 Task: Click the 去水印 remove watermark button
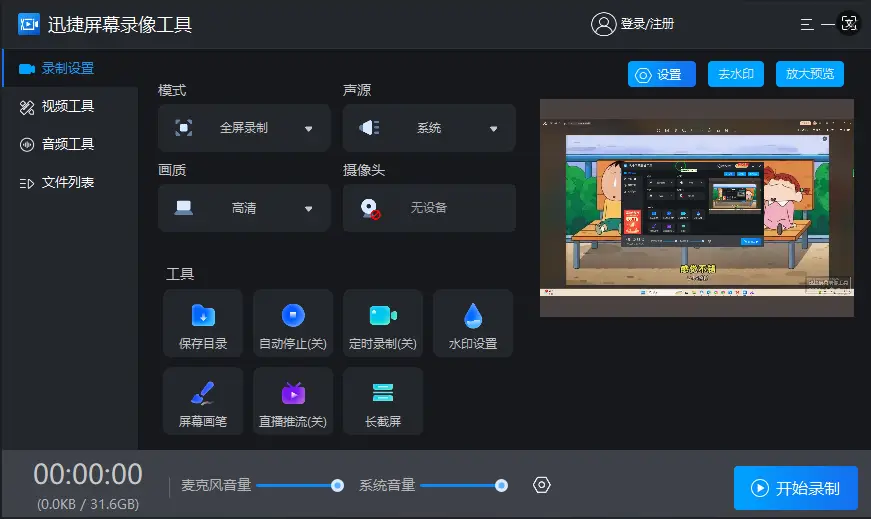(x=737, y=74)
